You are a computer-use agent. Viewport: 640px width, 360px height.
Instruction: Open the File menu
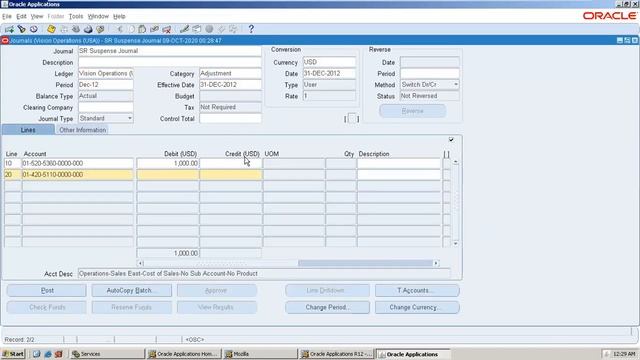tap(7, 16)
